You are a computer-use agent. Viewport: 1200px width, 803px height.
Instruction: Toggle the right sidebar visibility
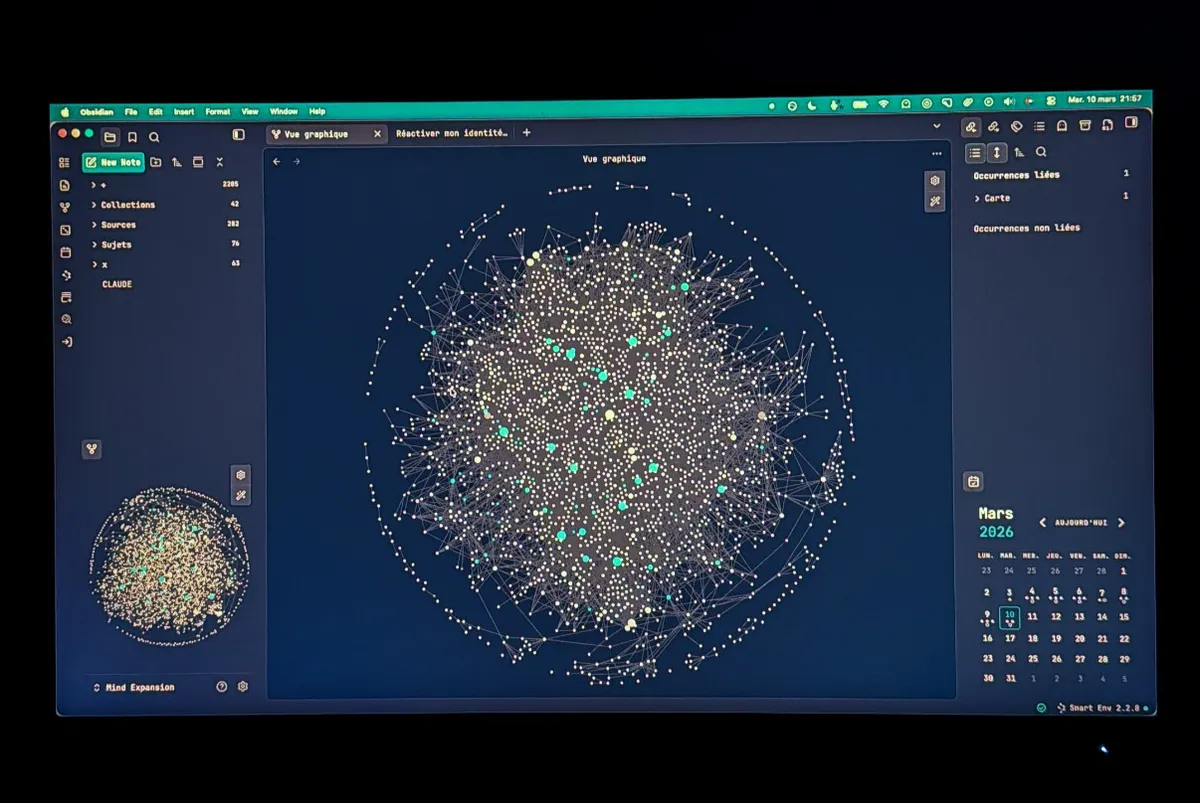coord(1132,123)
